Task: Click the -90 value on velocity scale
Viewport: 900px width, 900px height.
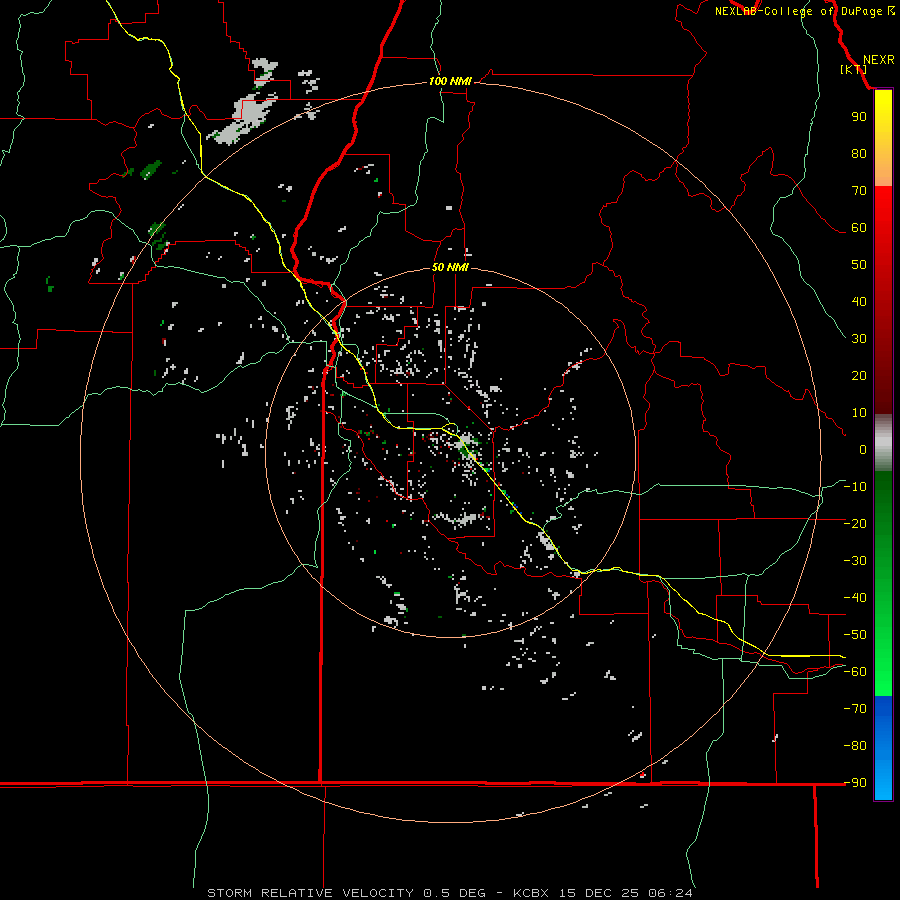Action: click(855, 782)
